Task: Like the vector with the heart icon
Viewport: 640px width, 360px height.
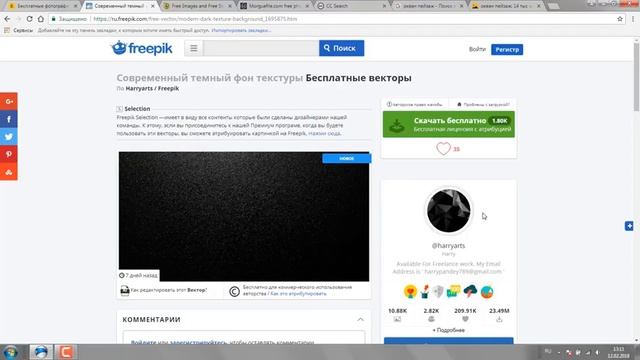Action: click(443, 149)
